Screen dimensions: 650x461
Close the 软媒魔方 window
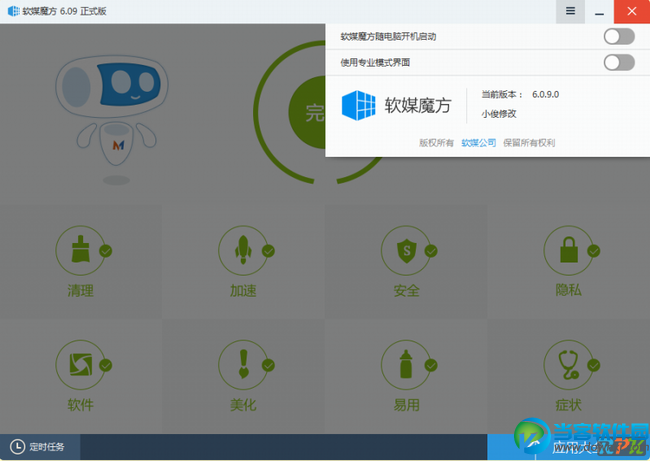coord(632,11)
